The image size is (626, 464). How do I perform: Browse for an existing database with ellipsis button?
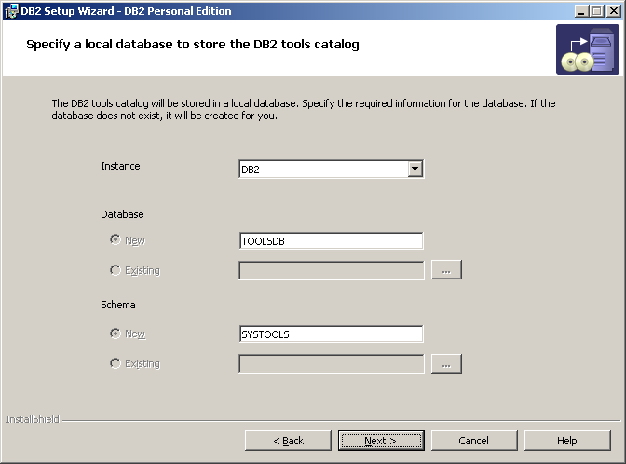(446, 270)
